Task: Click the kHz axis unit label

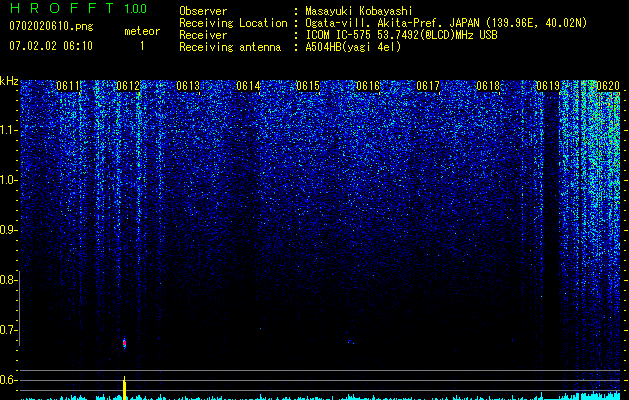Action: (x=9, y=81)
